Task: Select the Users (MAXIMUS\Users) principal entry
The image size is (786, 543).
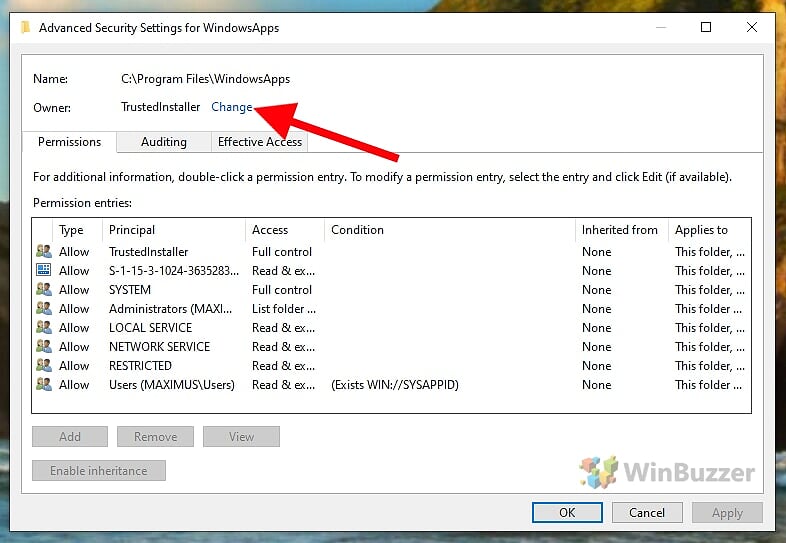Action: [x=172, y=385]
